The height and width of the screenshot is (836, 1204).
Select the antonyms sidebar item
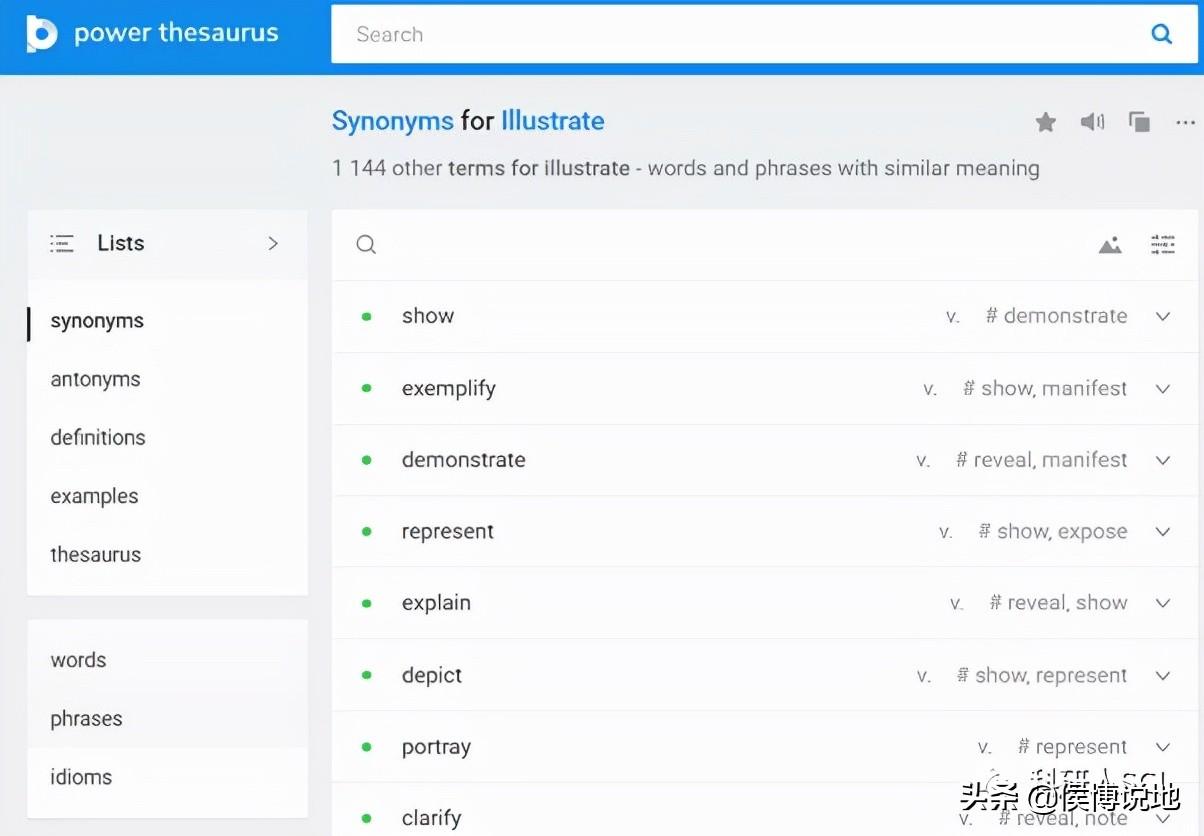coord(95,380)
